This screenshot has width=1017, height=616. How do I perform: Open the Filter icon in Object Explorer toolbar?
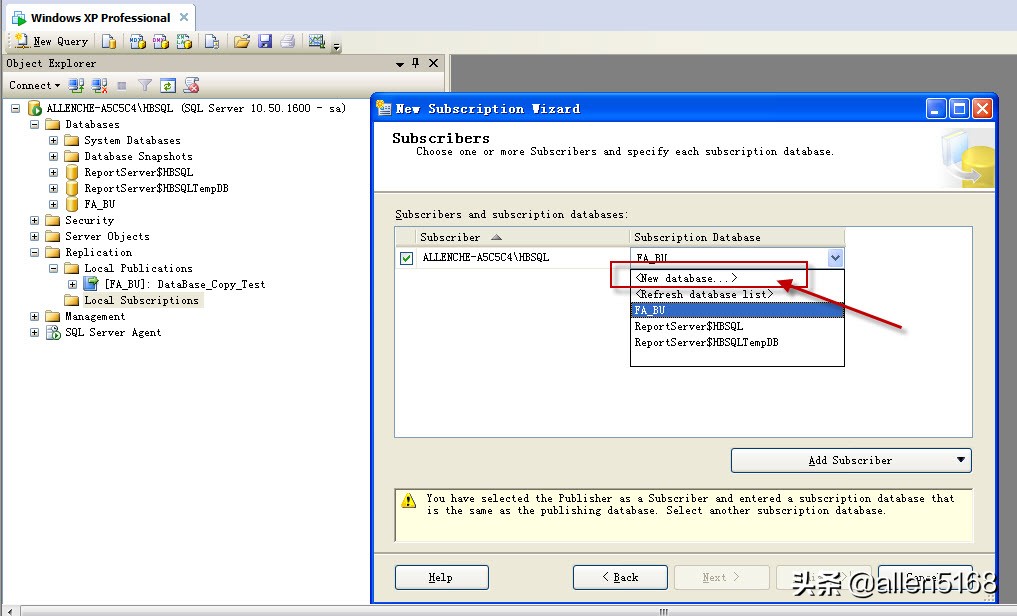point(144,86)
